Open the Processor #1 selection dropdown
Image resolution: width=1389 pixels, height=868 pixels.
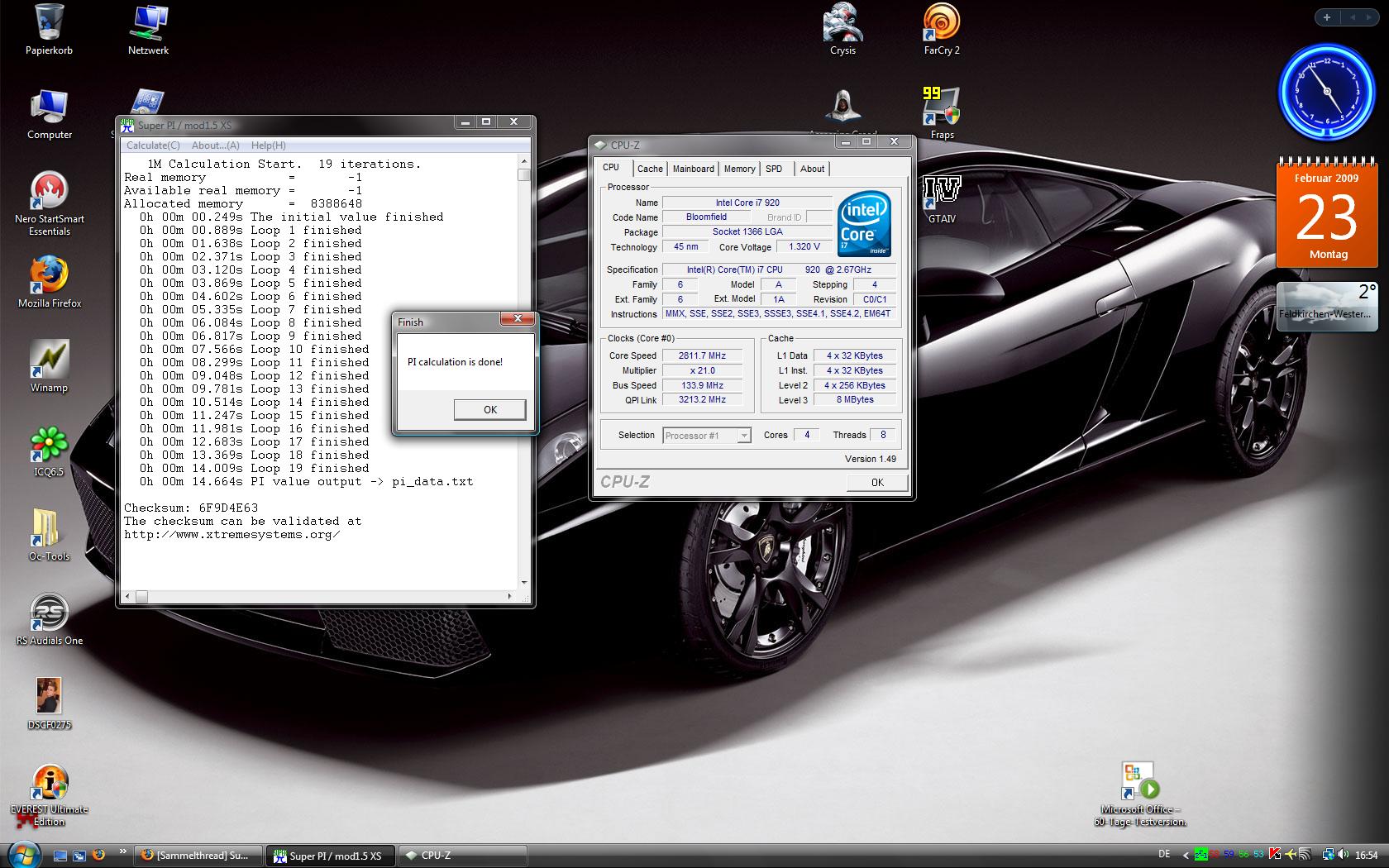tap(707, 435)
